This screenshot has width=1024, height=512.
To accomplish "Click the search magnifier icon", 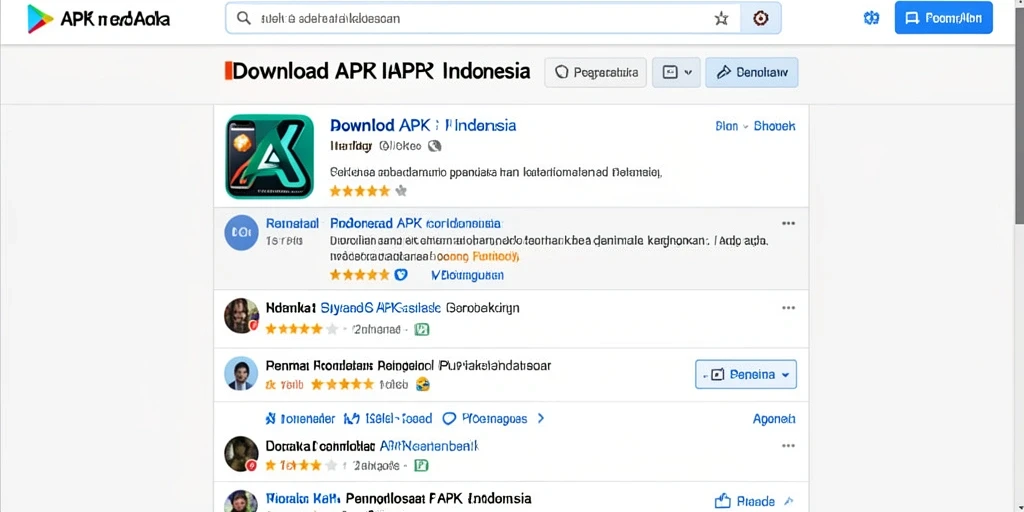I will (x=244, y=18).
